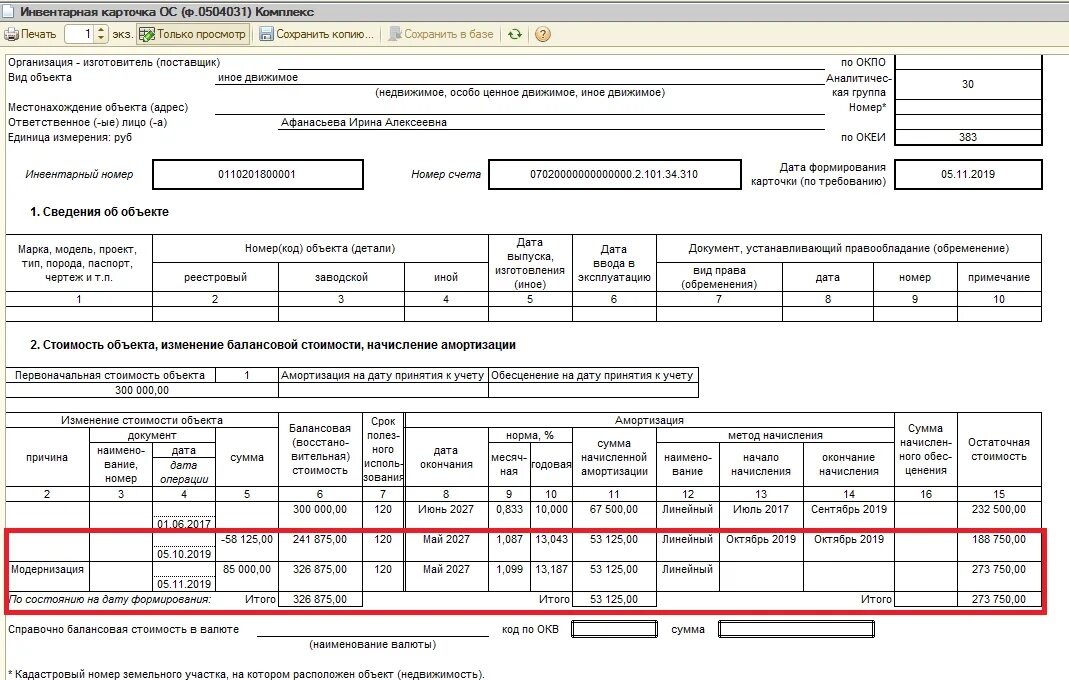Click the Остаточная стоимость column header

coord(999,449)
